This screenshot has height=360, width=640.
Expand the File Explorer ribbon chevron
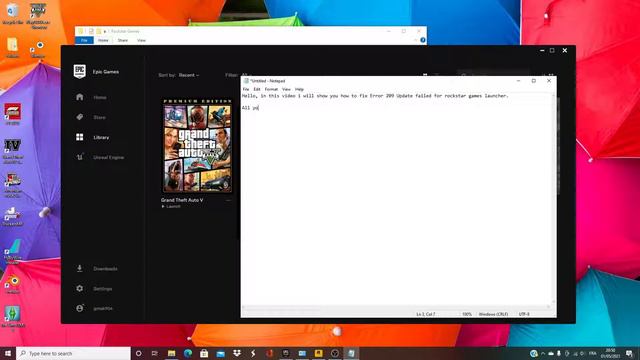(416, 40)
